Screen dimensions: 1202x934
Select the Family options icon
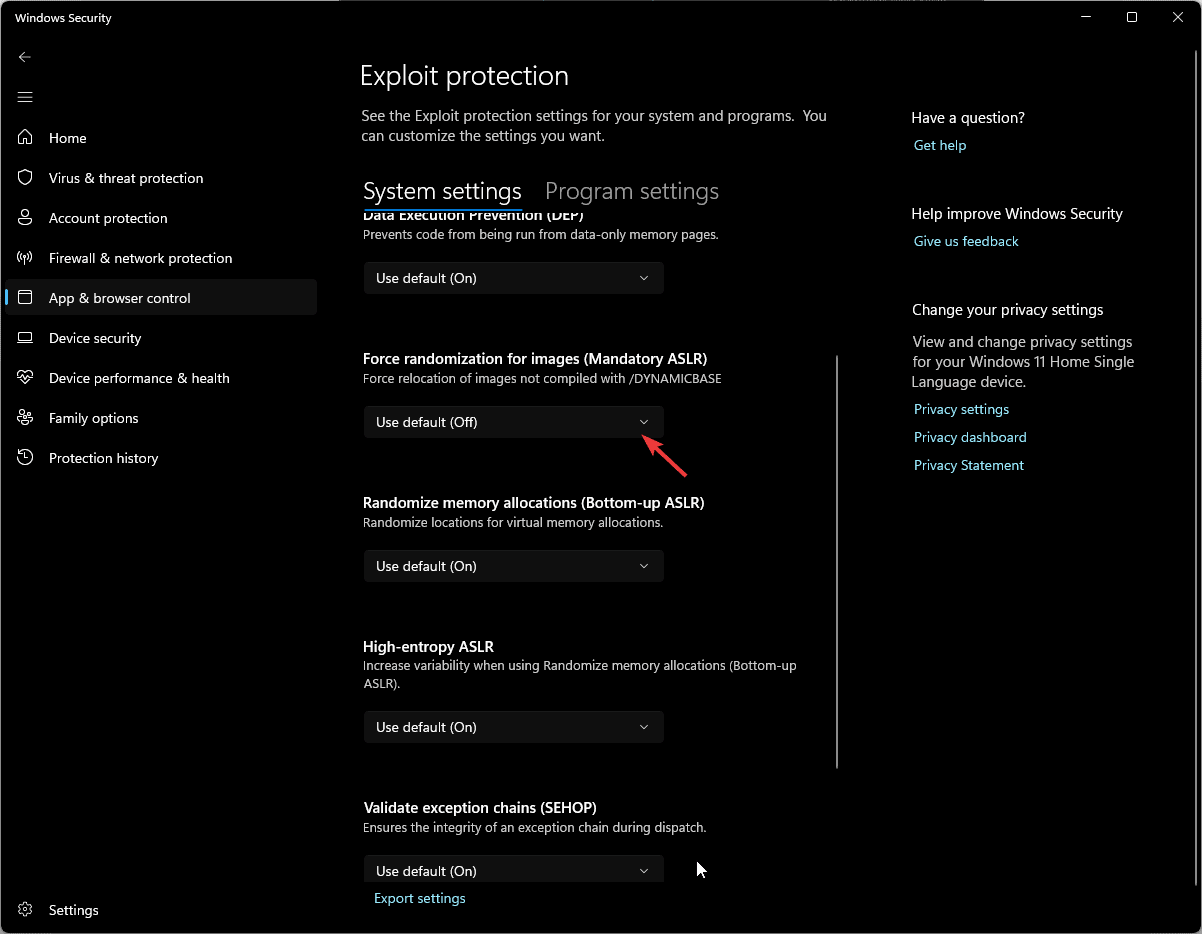(26, 418)
